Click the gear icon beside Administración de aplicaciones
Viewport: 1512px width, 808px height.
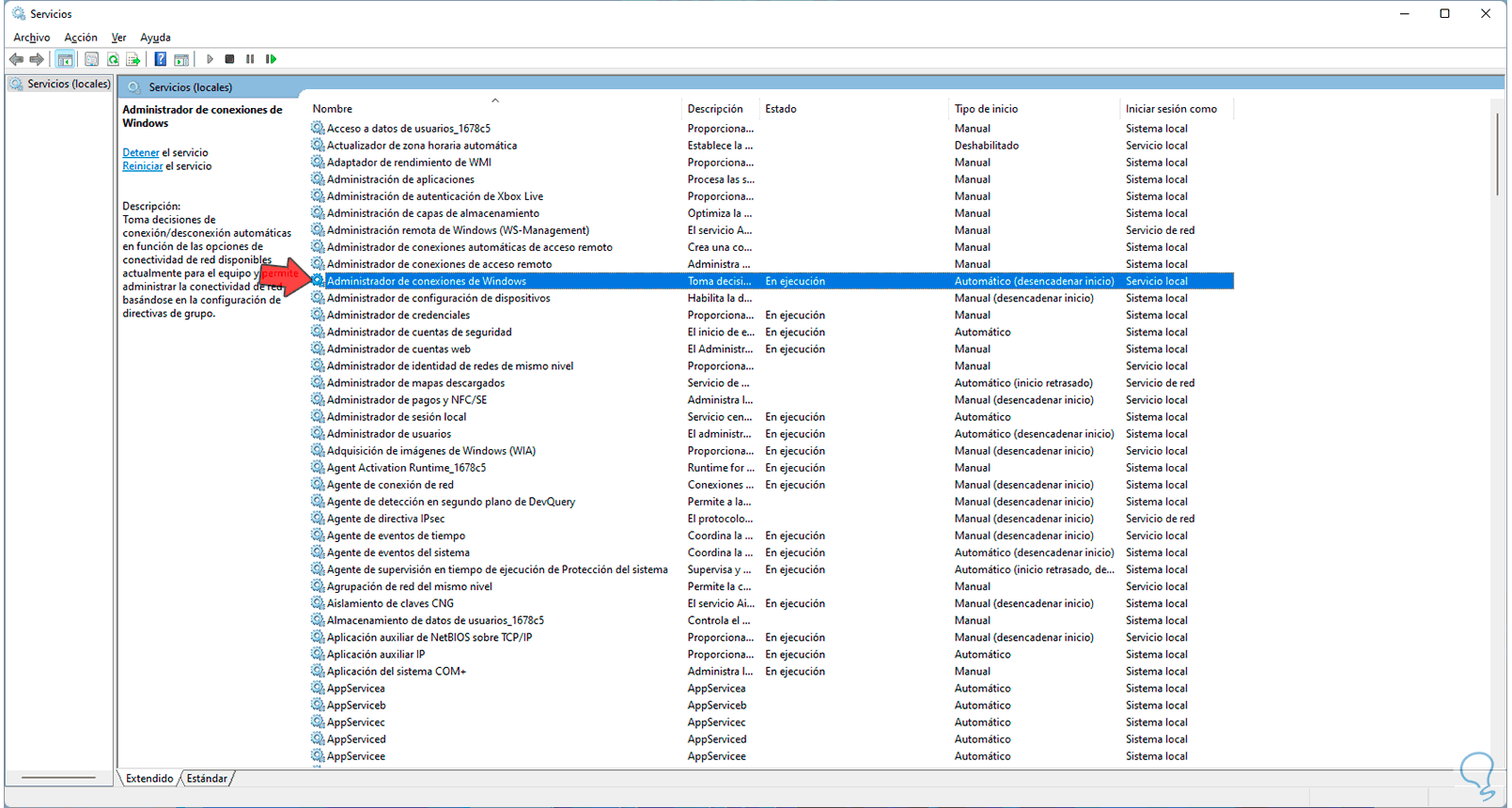pyautogui.click(x=318, y=179)
